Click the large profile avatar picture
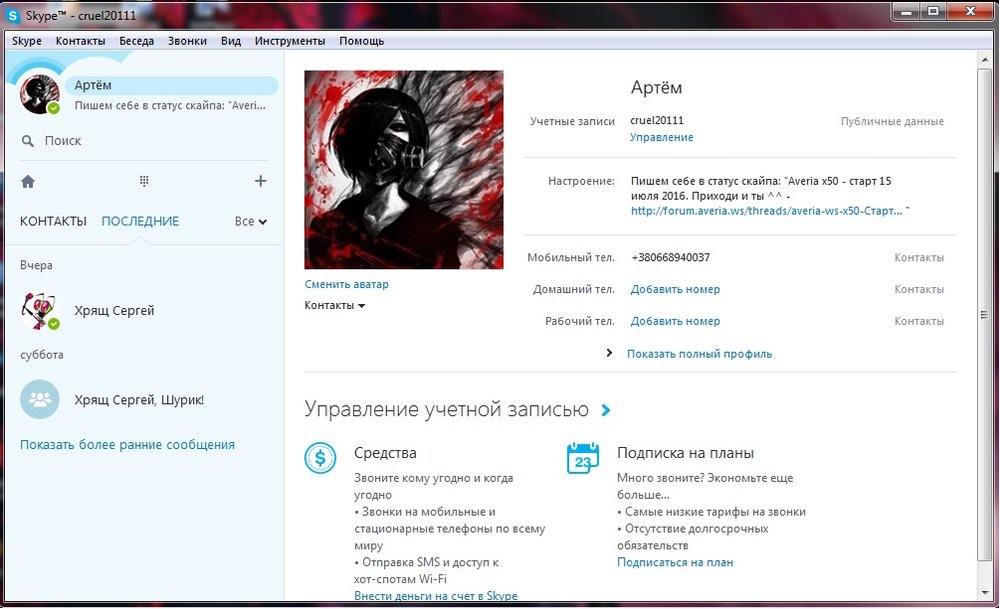The height and width of the screenshot is (609, 1000). pos(404,169)
